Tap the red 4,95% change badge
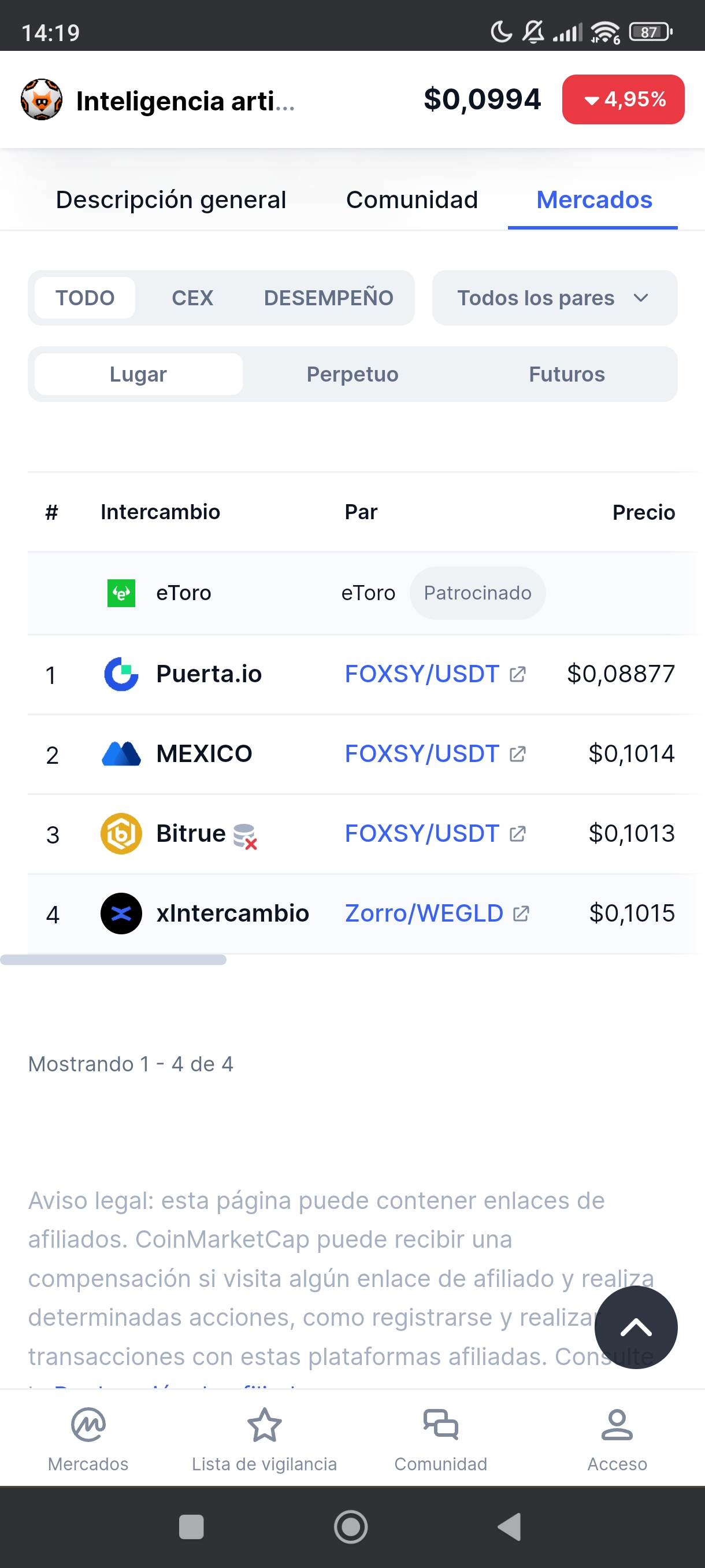 pyautogui.click(x=623, y=99)
